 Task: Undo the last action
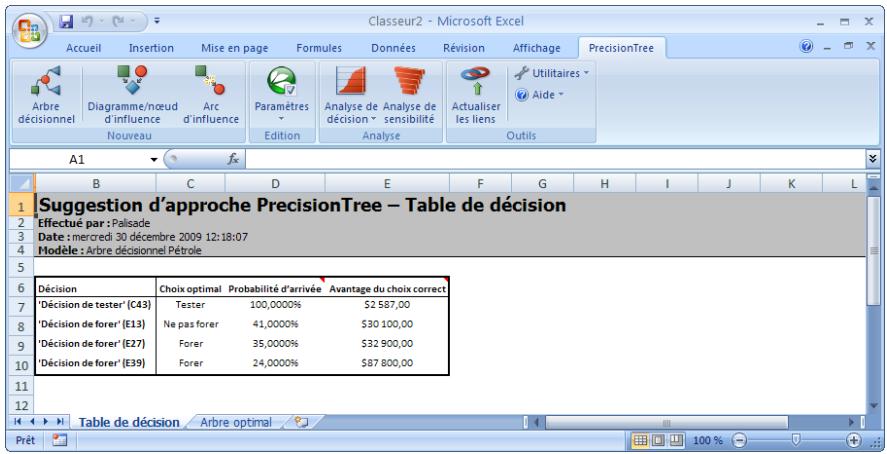click(x=89, y=21)
